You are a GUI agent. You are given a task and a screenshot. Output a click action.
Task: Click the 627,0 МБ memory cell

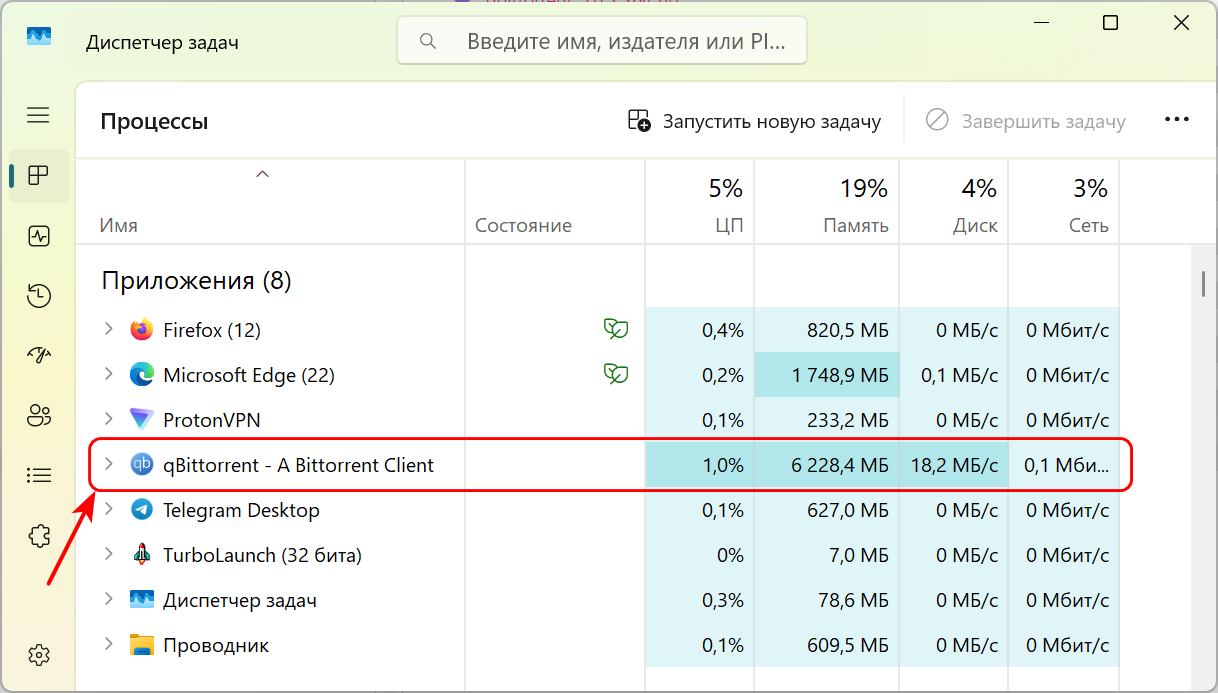pos(827,510)
